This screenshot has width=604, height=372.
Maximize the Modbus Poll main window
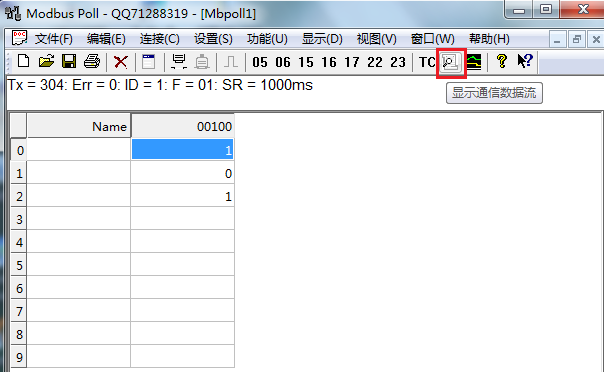[x=546, y=9]
